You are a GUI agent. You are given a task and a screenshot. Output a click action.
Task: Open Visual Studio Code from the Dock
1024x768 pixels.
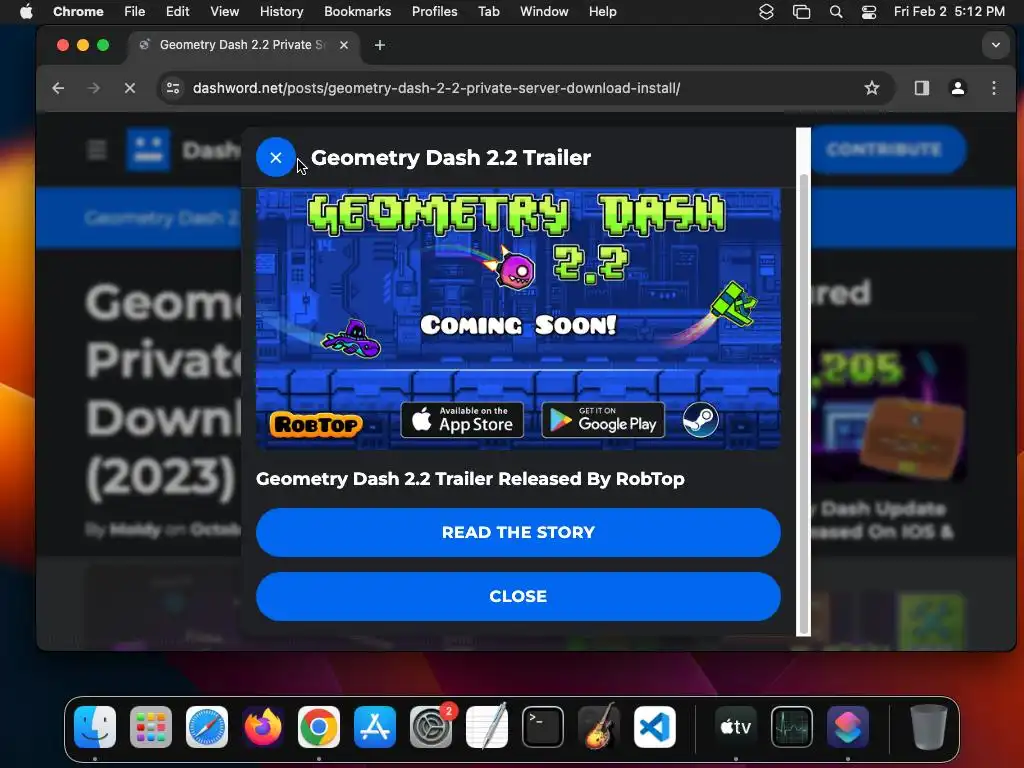pyautogui.click(x=655, y=727)
